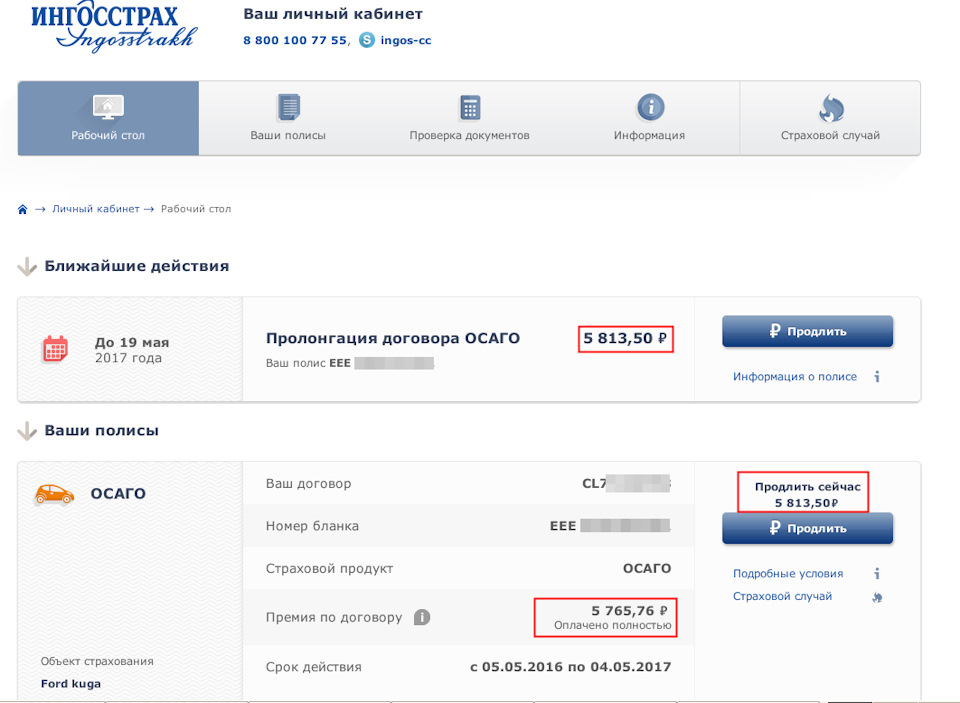Click the 5 813,50 ₽ prolongation price
This screenshot has width=960, height=703.
click(625, 338)
